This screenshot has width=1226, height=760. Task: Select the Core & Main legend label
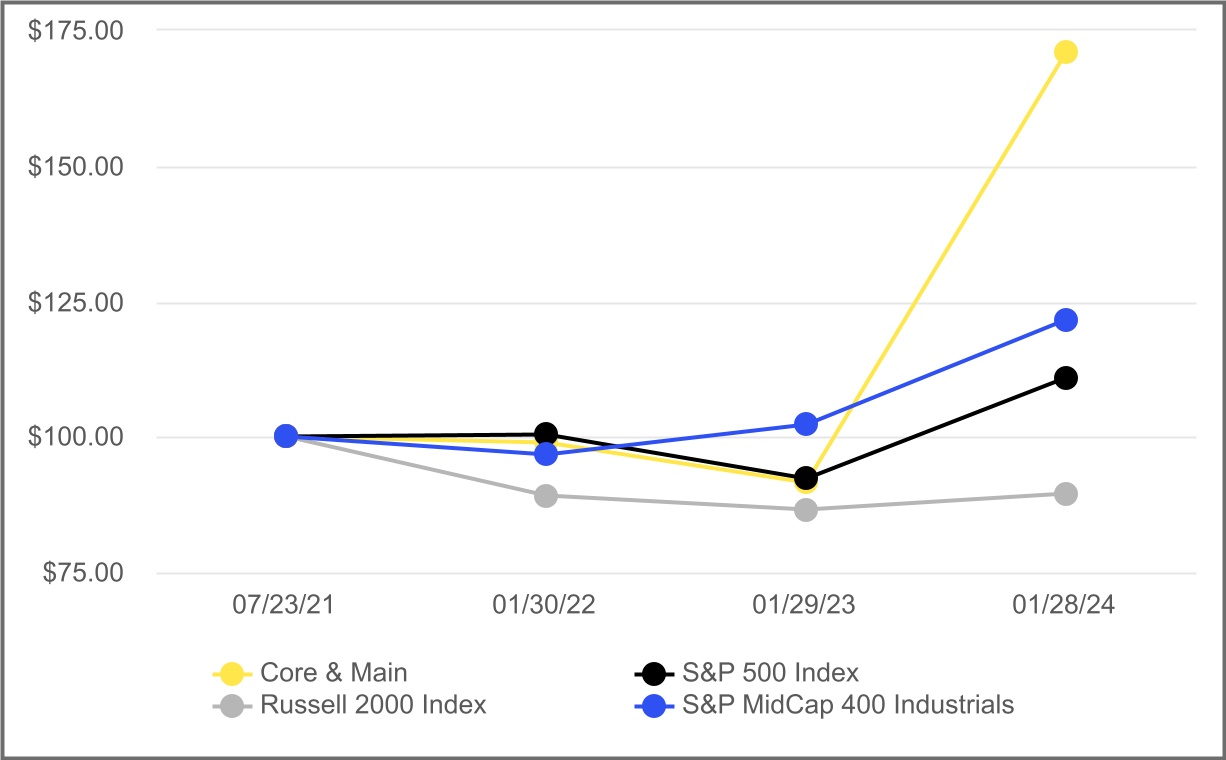[x=333, y=673]
